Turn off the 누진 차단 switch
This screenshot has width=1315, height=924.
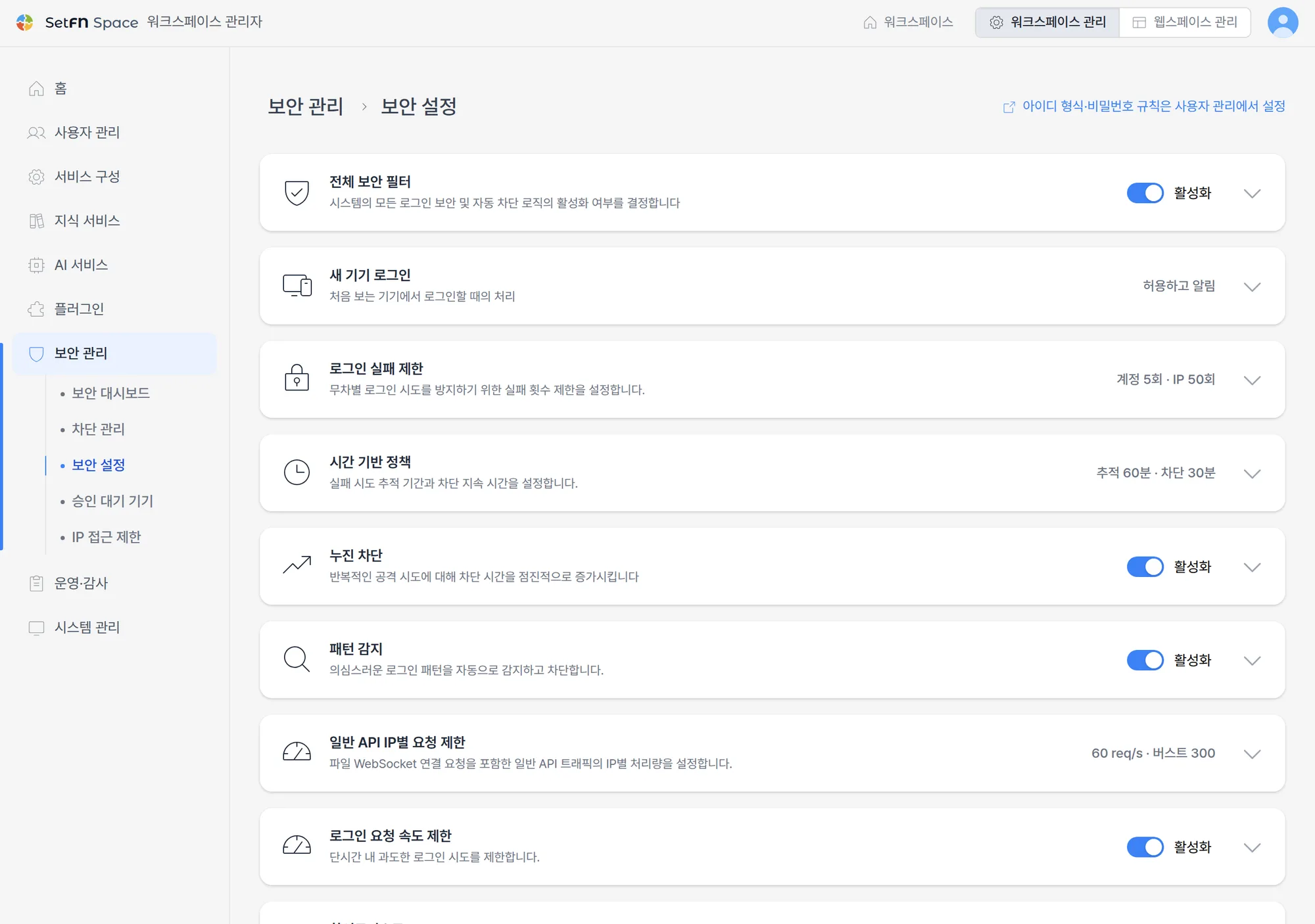[x=1145, y=566]
